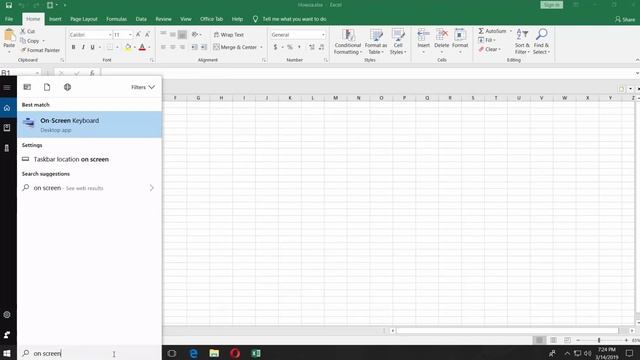Open On-Screen Keyboard best match result
Screen dimensions: 640x360
tap(89, 124)
